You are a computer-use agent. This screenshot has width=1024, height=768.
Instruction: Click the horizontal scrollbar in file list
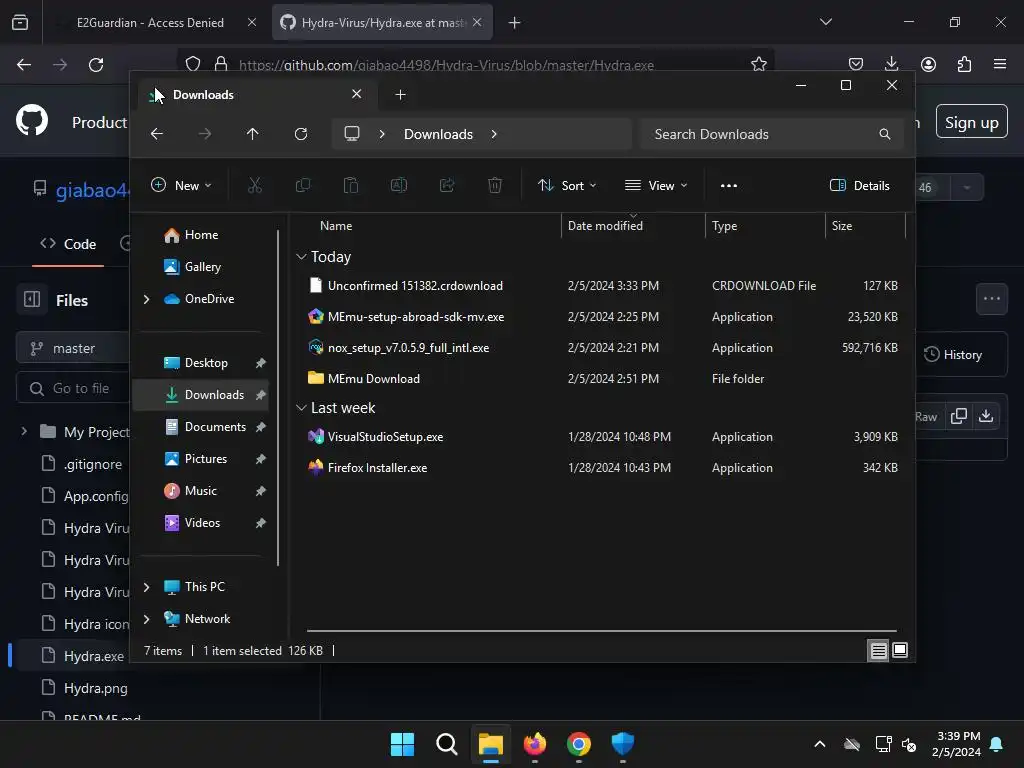tap(601, 631)
